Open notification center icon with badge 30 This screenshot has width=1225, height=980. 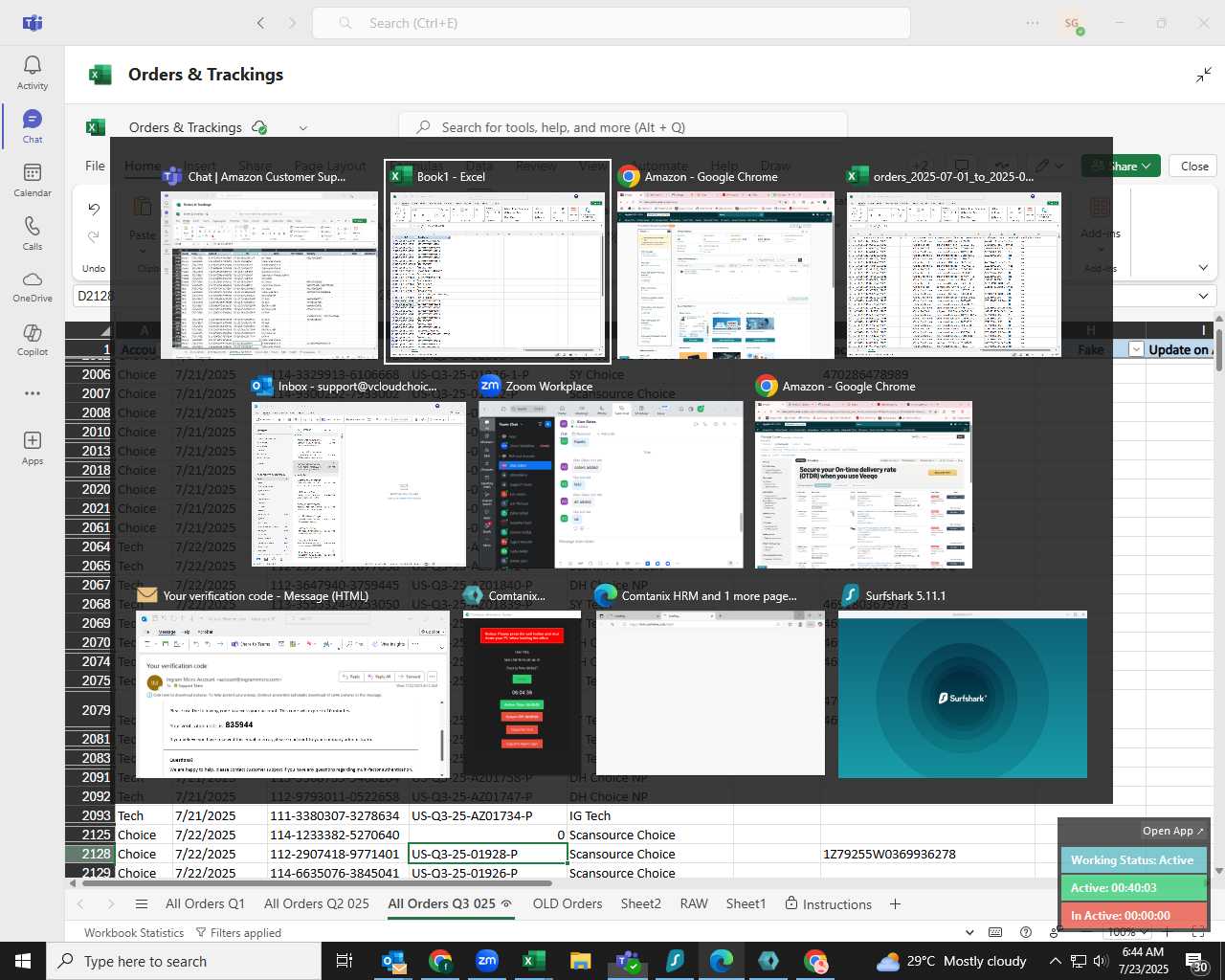(1196, 961)
